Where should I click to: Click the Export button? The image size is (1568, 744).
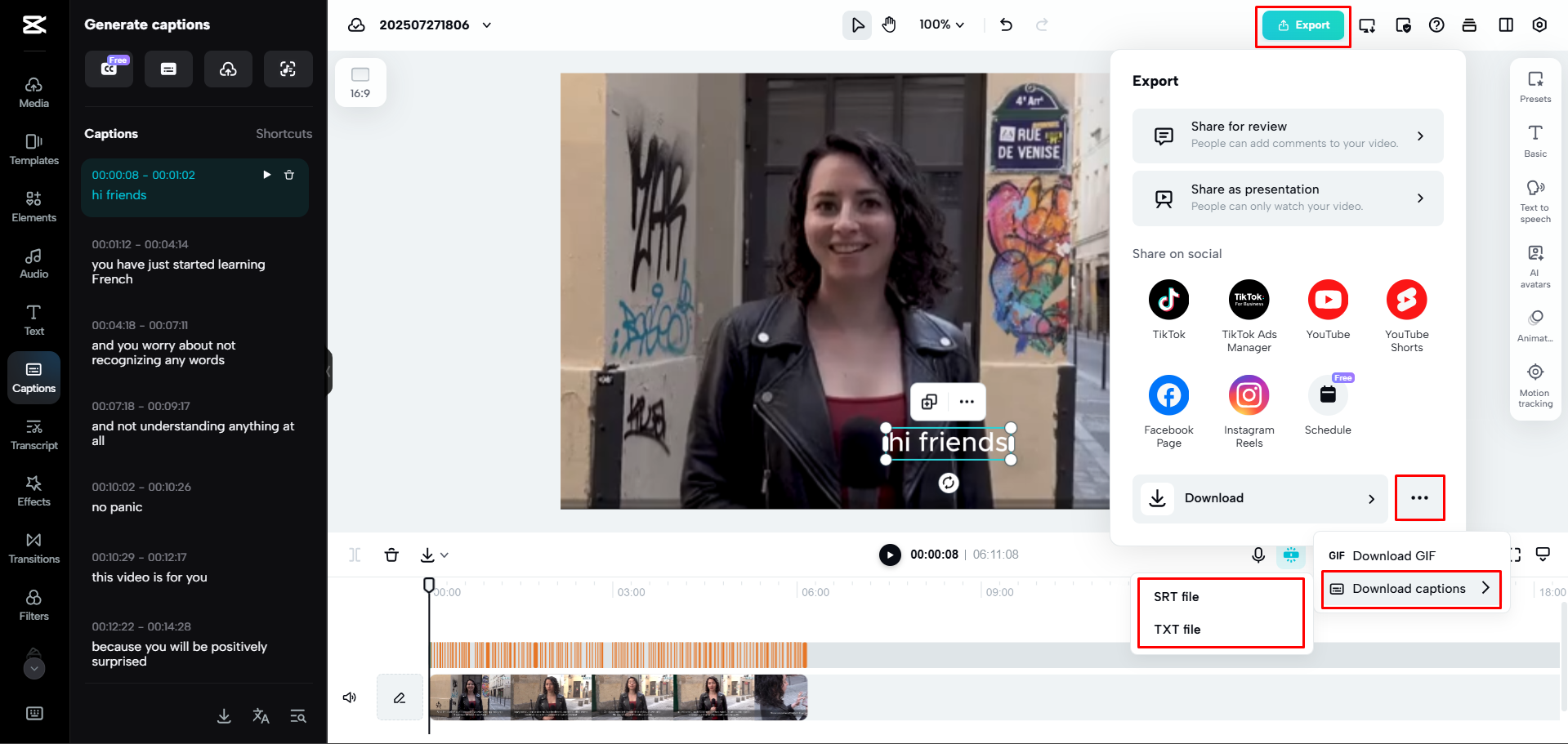point(1303,25)
